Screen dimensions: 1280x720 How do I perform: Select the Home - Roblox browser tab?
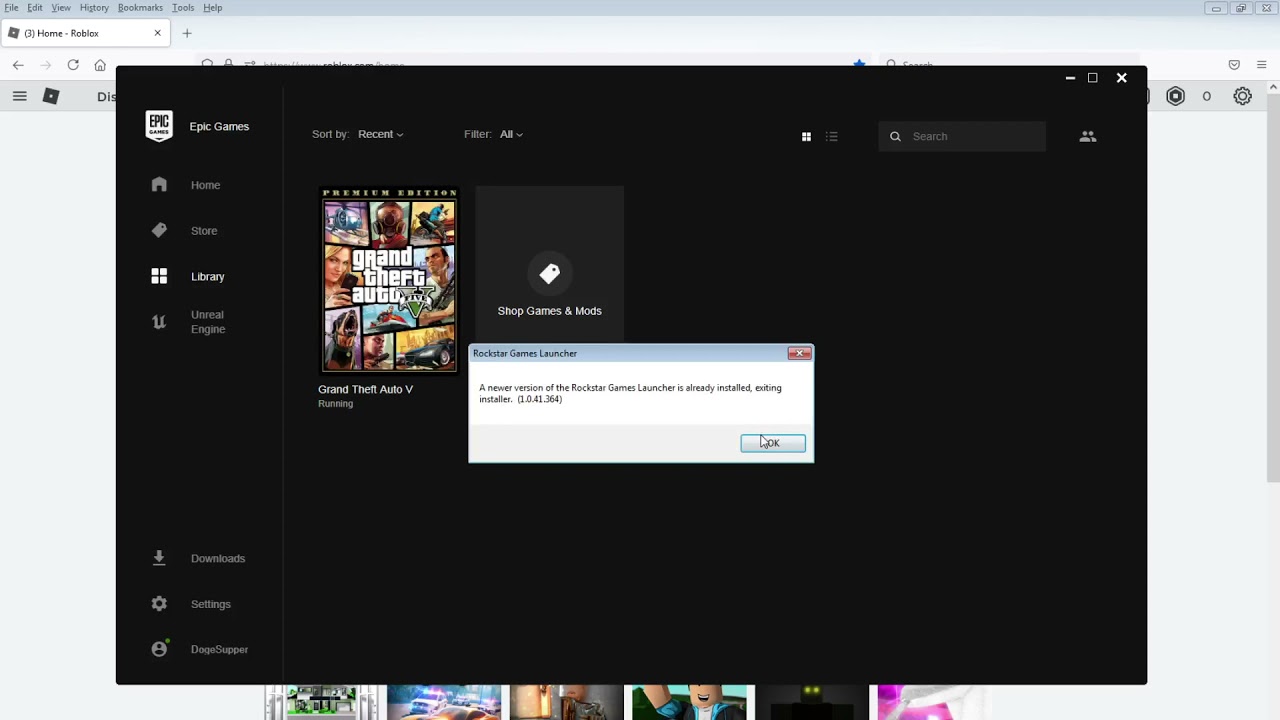84,33
